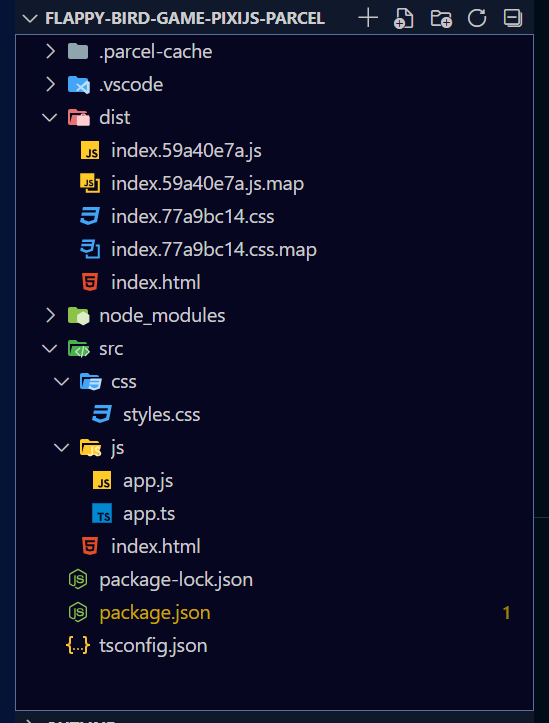
Task: Collapse all folders in Explorer
Action: coord(513,18)
